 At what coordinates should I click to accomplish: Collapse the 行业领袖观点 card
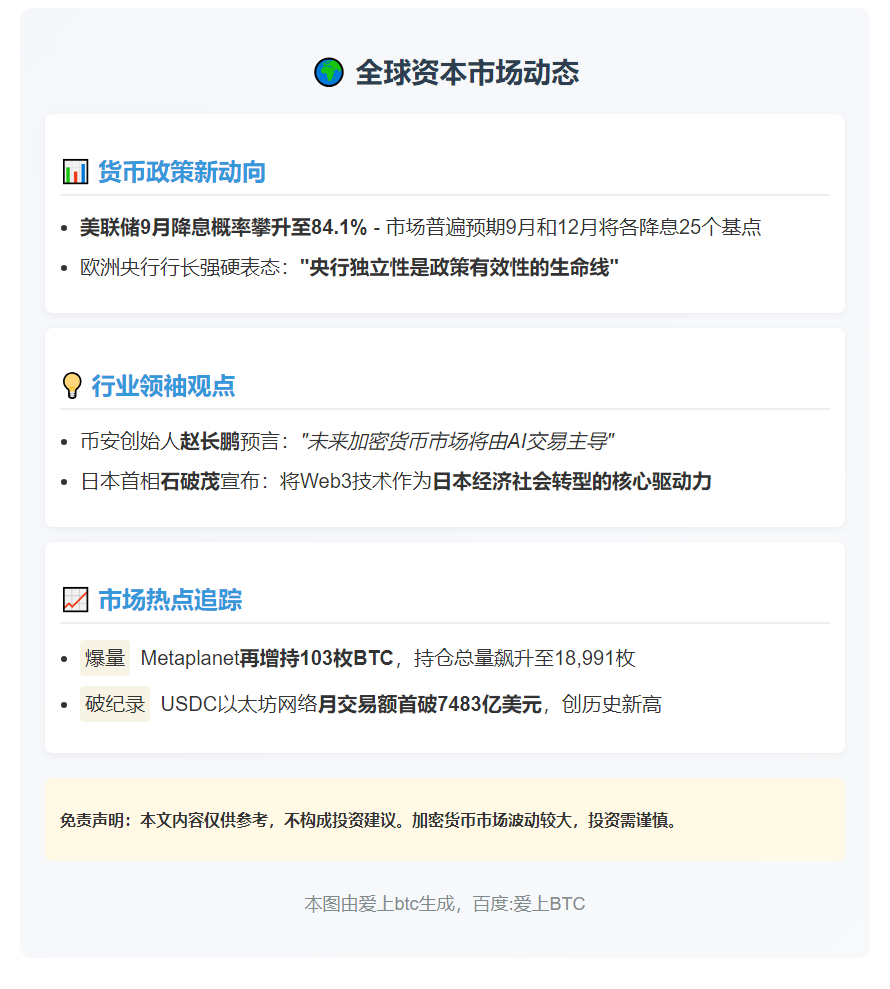pos(163,385)
